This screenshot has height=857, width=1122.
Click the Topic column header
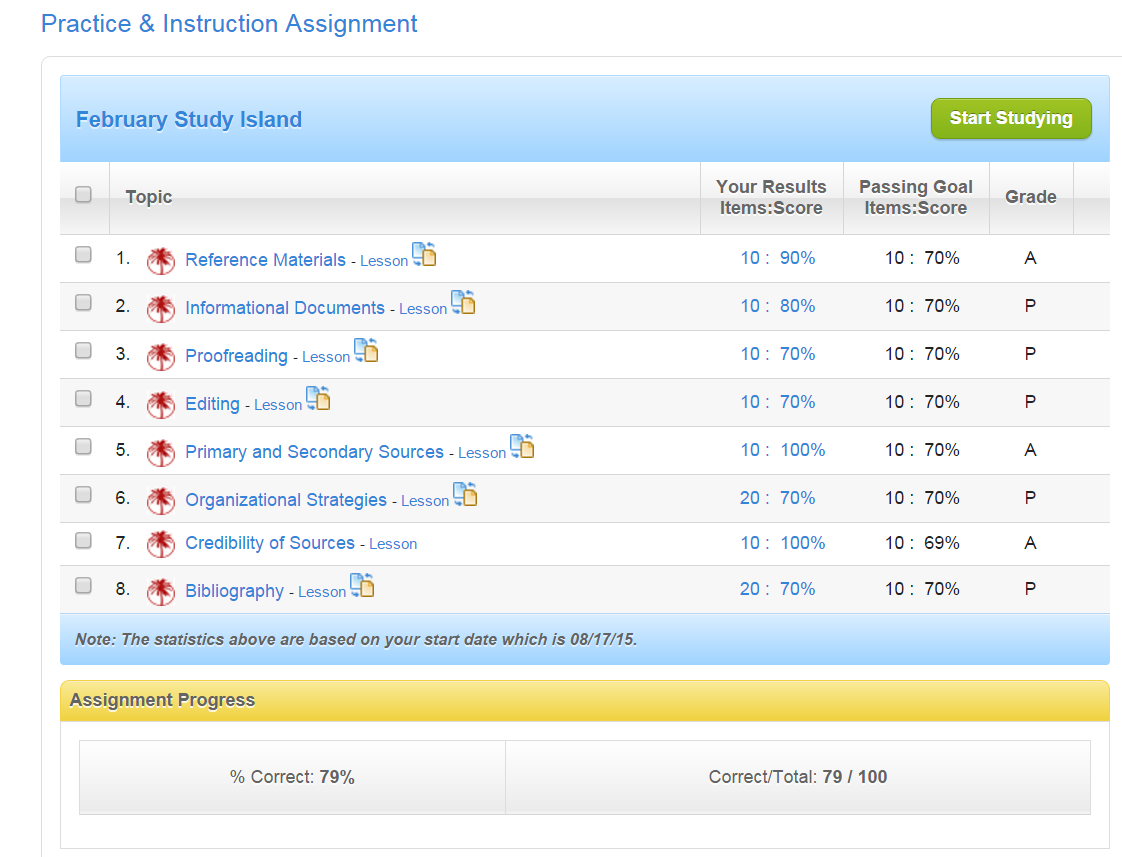pyautogui.click(x=149, y=197)
